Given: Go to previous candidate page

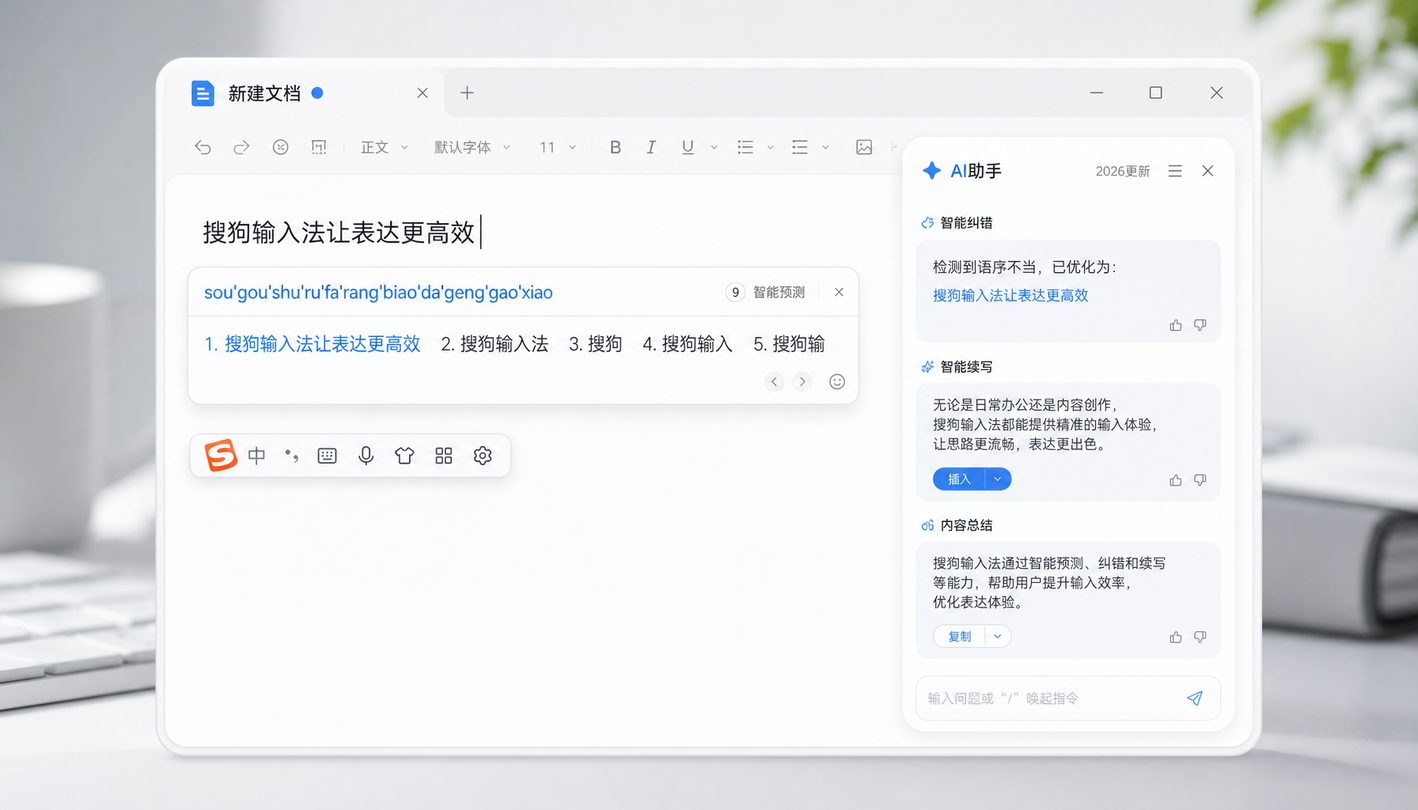Looking at the screenshot, I should [774, 381].
